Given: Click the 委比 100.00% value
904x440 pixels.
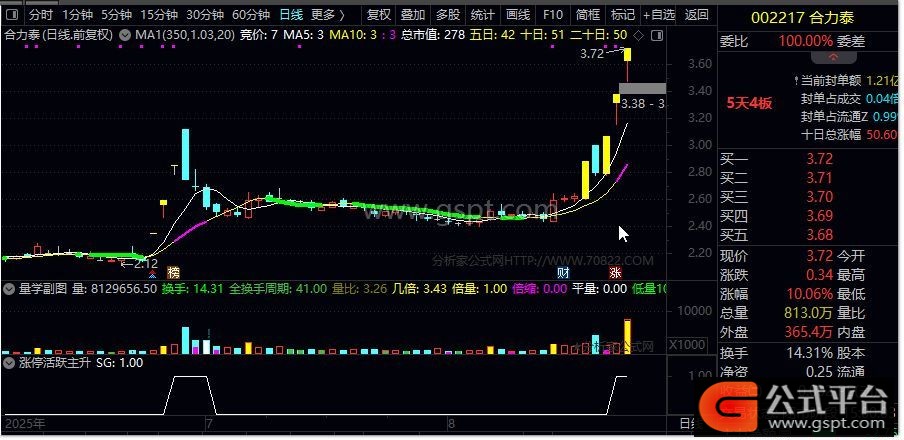Looking at the screenshot, I should click(805, 42).
